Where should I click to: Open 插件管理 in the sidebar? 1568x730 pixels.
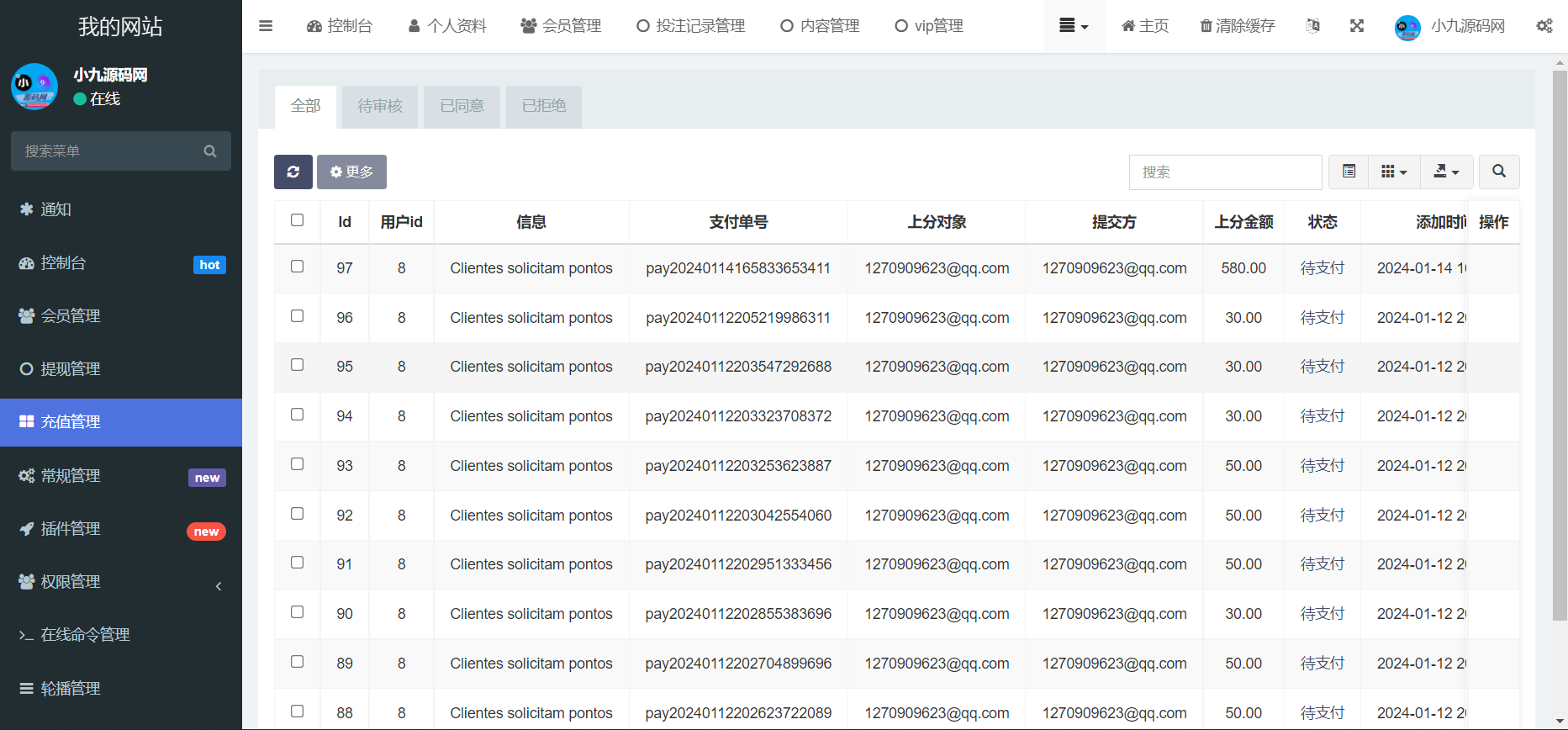click(121, 529)
